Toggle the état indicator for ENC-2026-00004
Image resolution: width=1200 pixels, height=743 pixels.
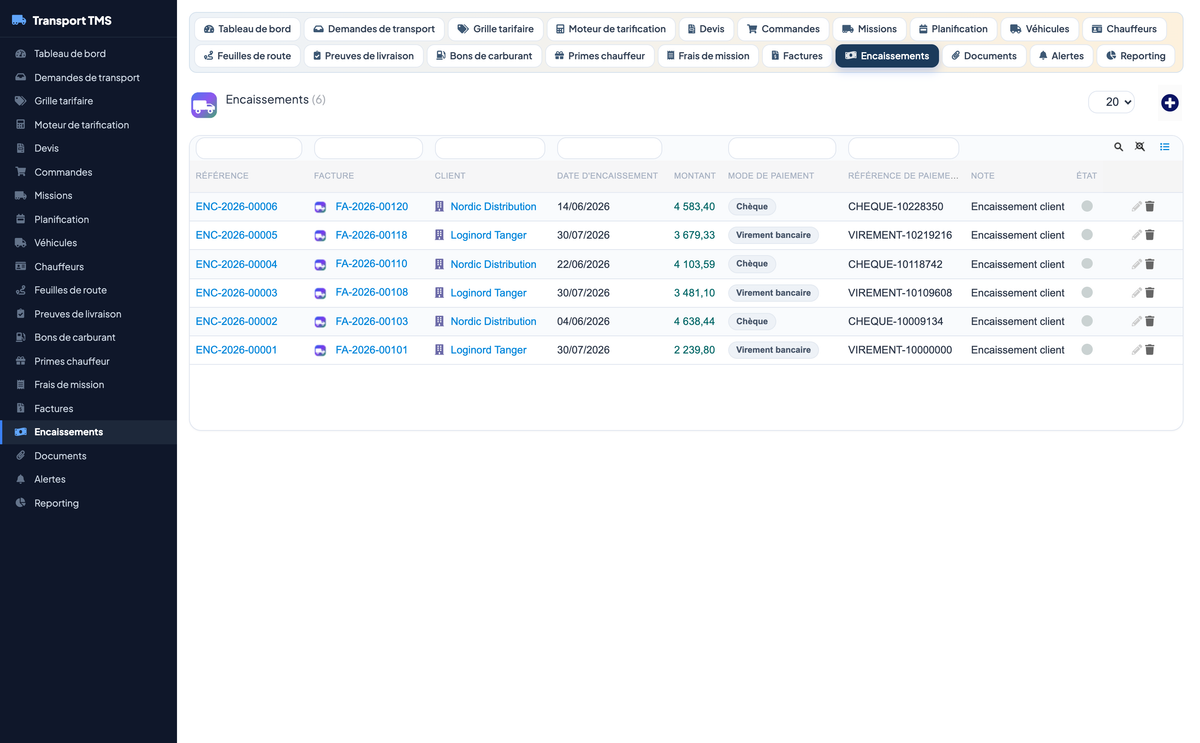click(1087, 263)
